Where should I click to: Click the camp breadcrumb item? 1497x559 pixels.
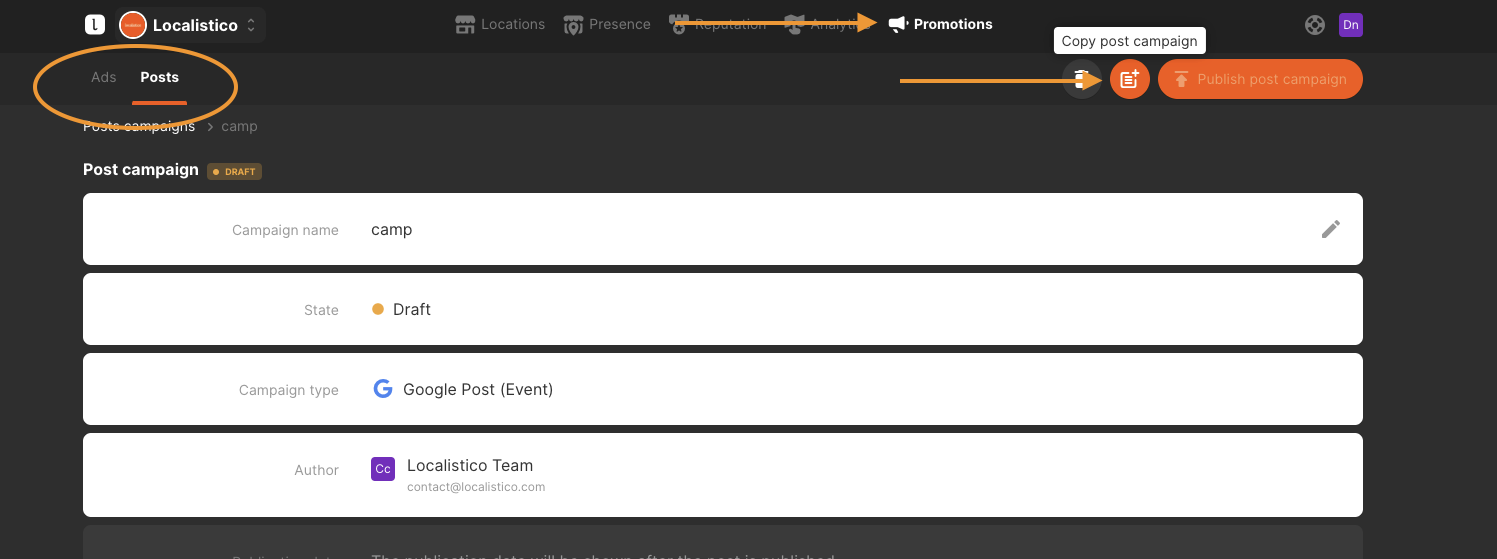pyautogui.click(x=239, y=126)
